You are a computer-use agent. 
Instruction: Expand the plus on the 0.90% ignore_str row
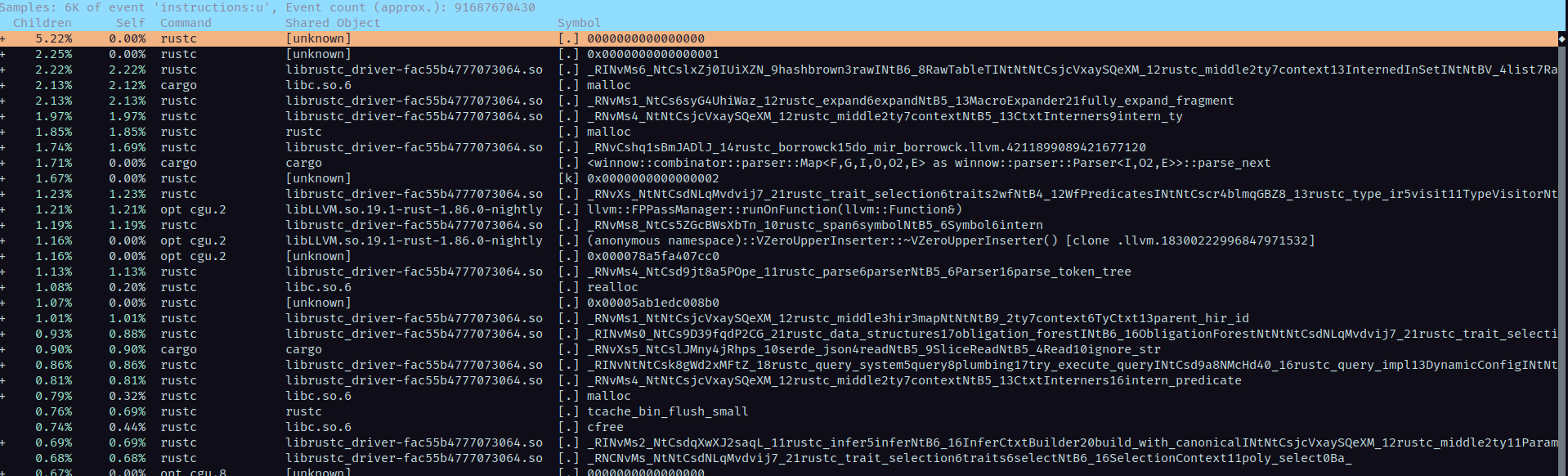pos(3,349)
